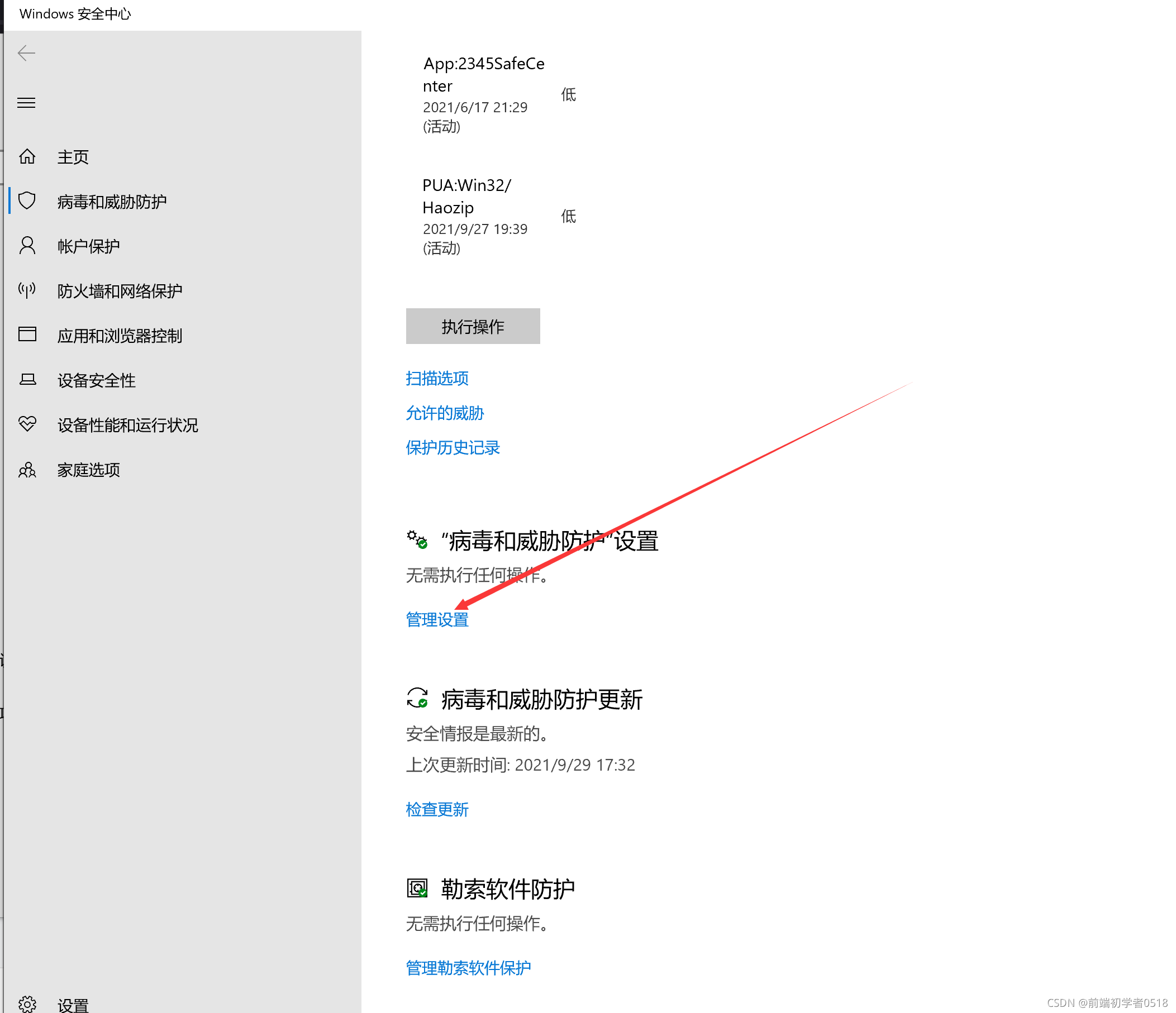Select 设备性能和运行状况 in sidebar
Screen dimensions: 1176x1013
(x=127, y=426)
